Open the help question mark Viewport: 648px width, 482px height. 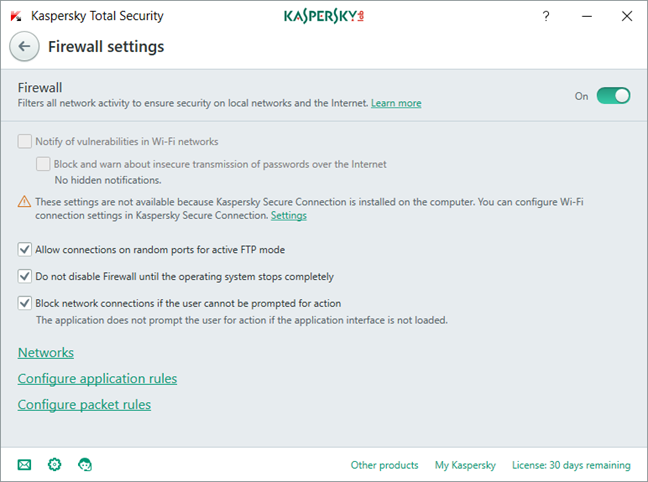click(x=546, y=16)
